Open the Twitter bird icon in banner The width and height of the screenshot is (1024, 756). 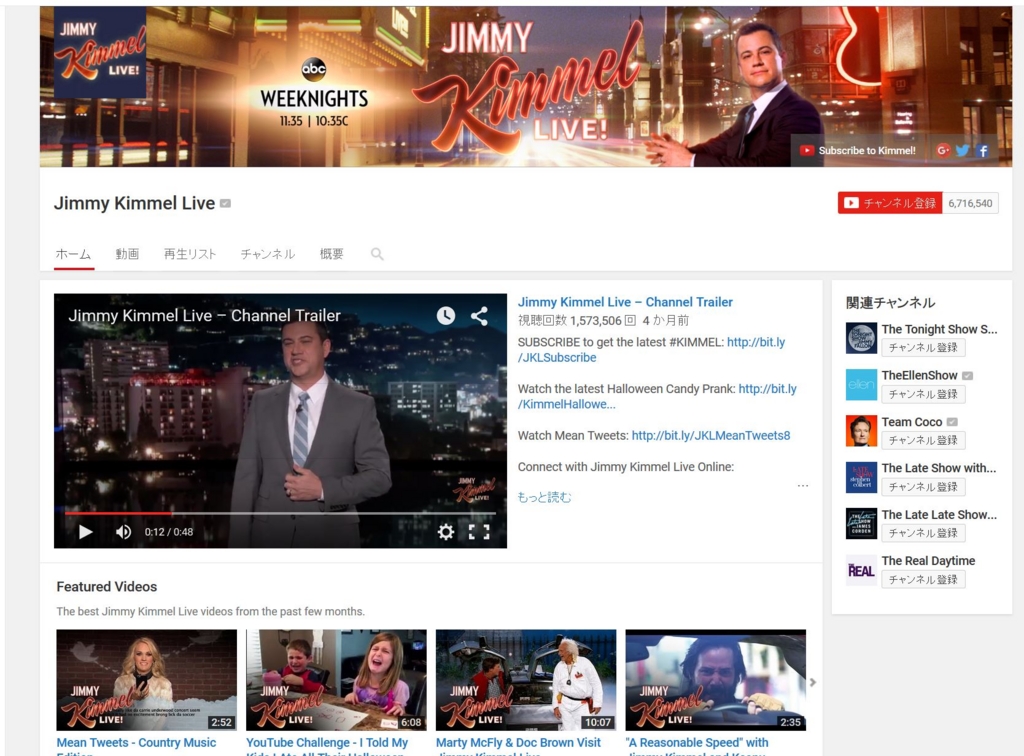963,150
